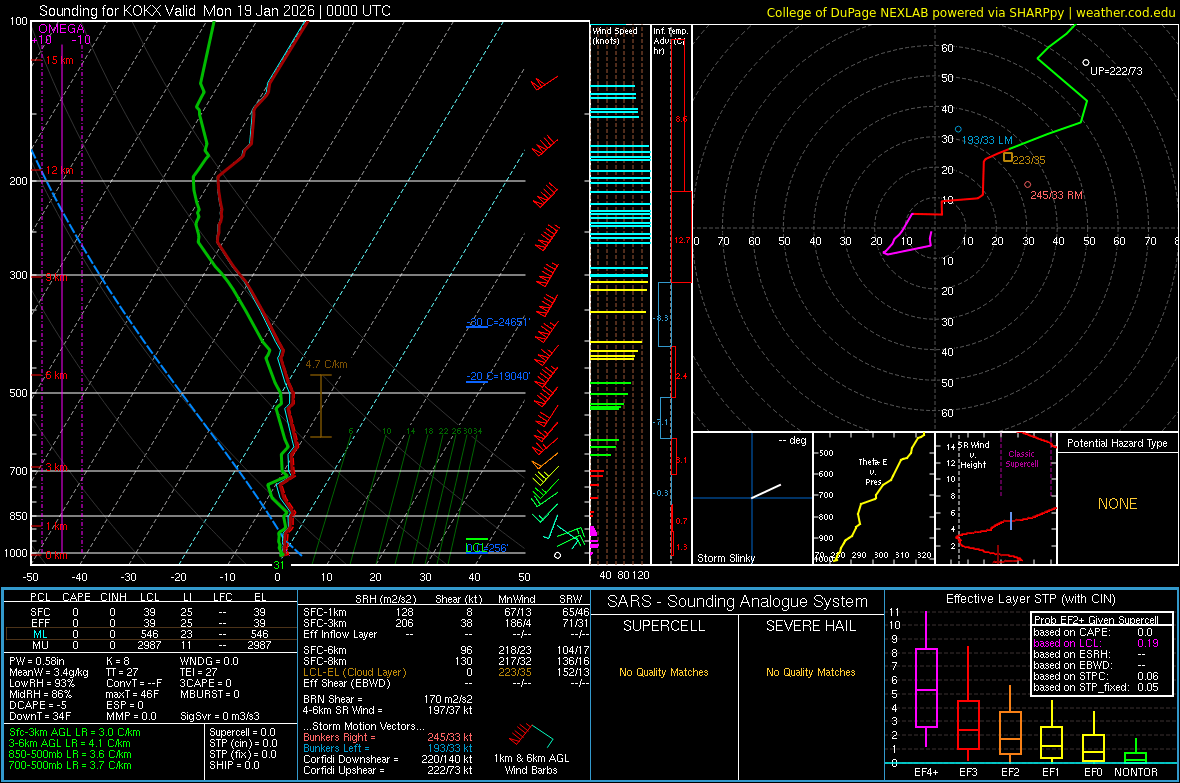Click No Quality Matches under SUPERCELL
Viewport: 1180px width, 783px height.
point(664,672)
